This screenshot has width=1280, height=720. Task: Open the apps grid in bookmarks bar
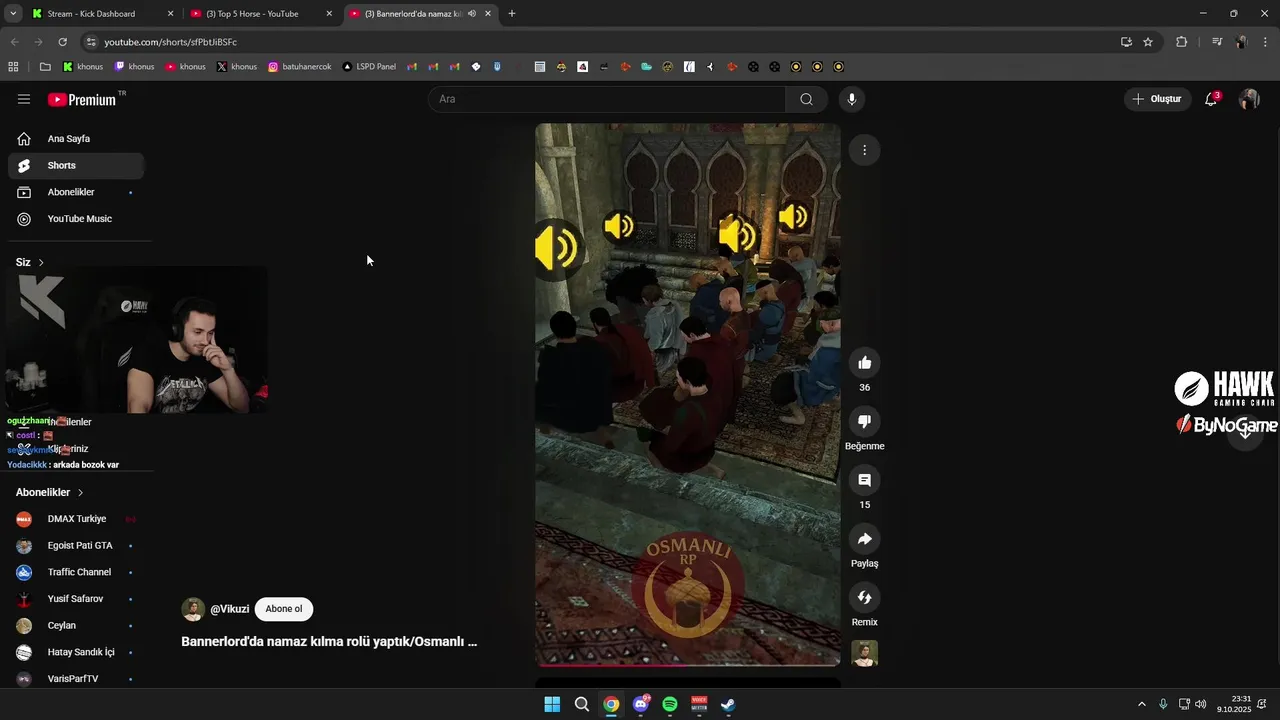13,67
